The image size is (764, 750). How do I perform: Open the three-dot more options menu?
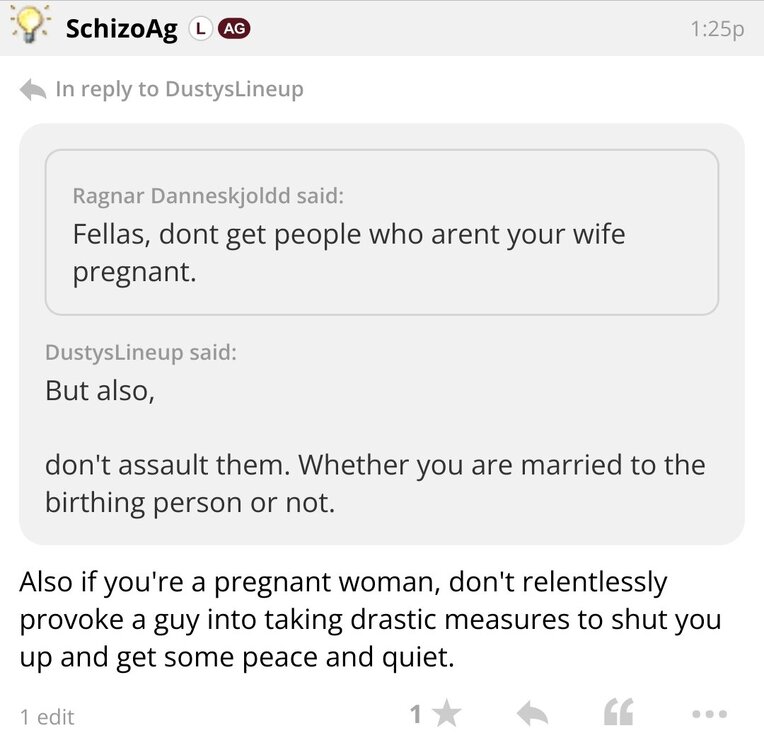point(709,715)
